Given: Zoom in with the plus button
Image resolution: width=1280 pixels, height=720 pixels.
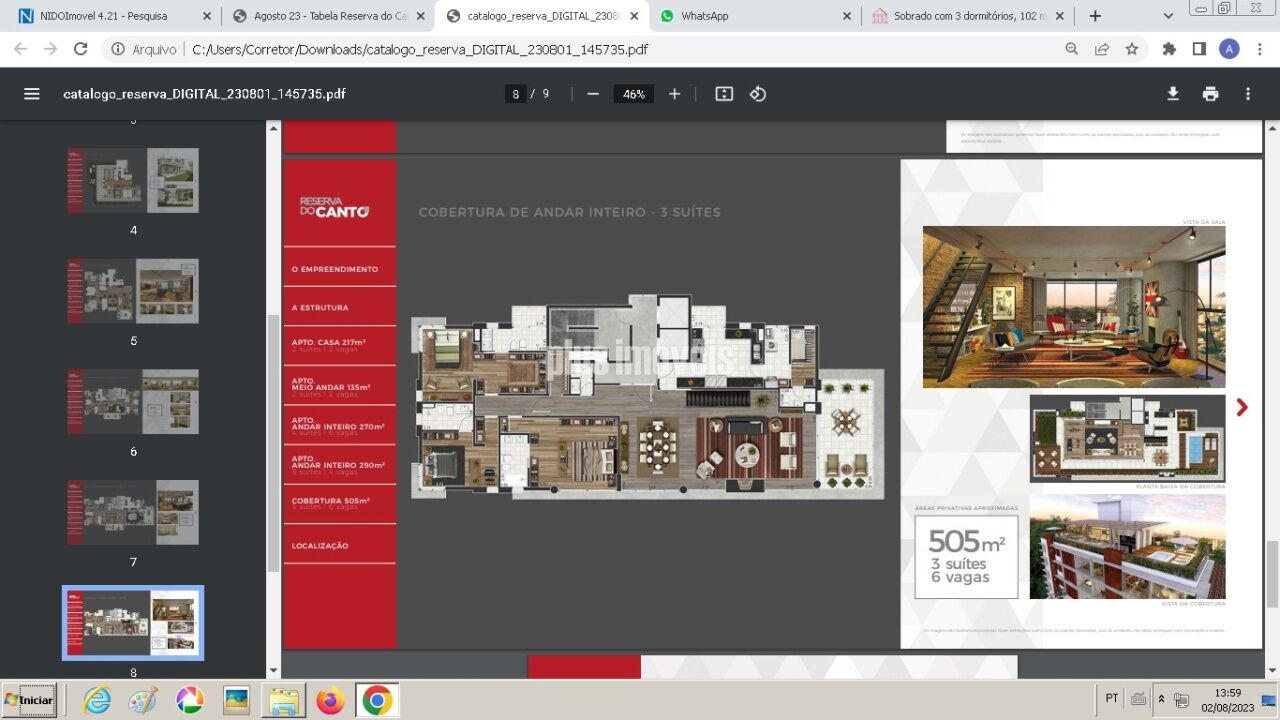Looking at the screenshot, I should coord(675,94).
